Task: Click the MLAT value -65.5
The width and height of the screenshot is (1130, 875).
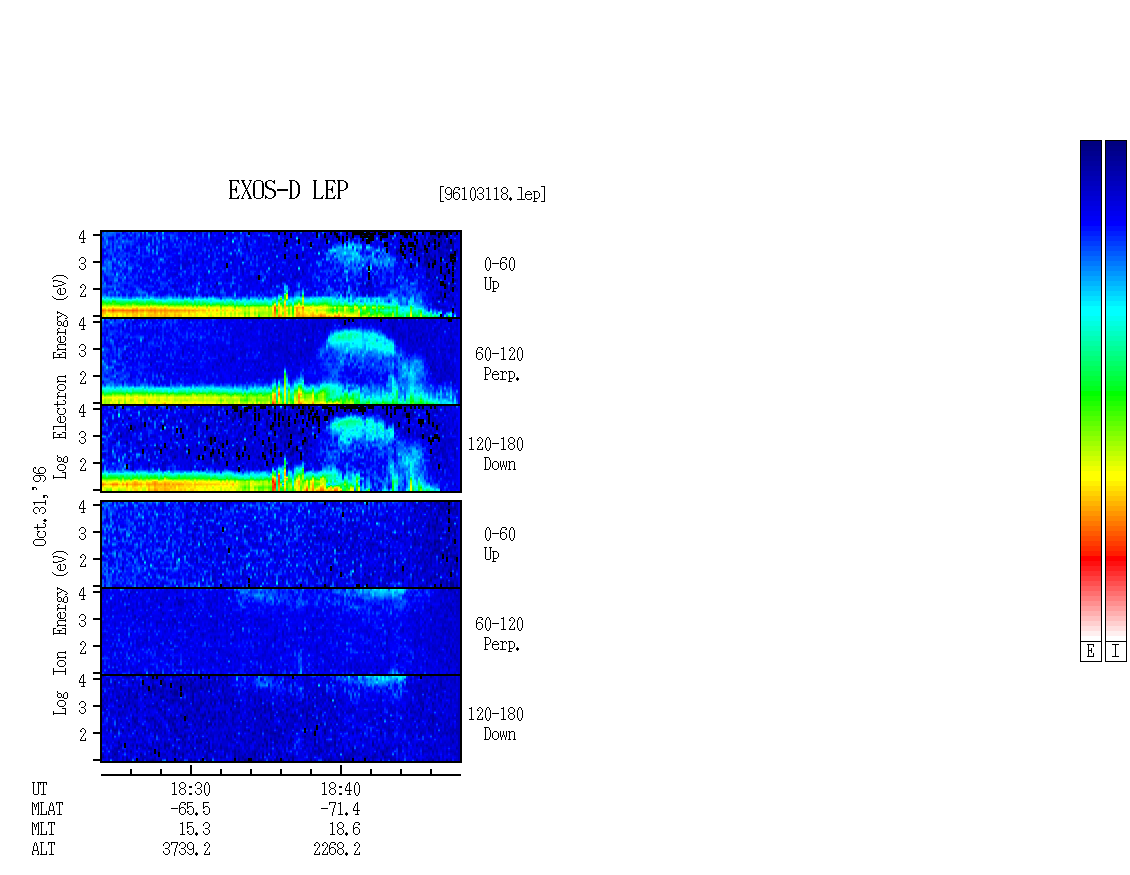Action: click(190, 809)
